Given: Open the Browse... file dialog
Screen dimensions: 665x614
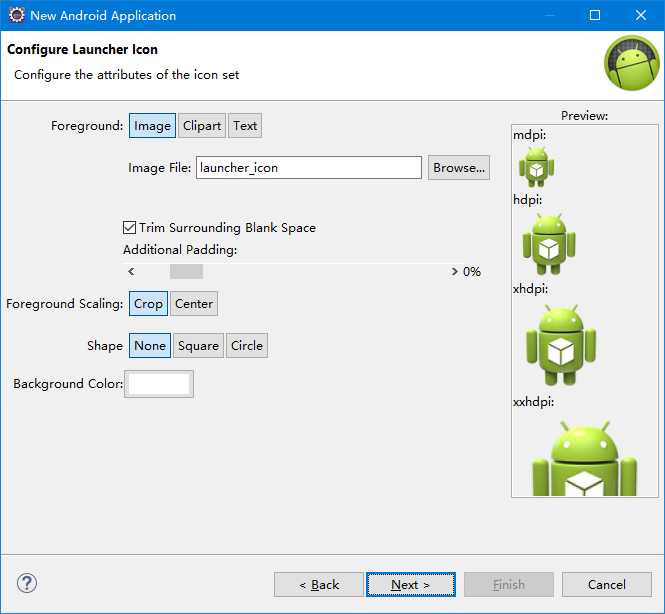Looking at the screenshot, I should pos(459,168).
